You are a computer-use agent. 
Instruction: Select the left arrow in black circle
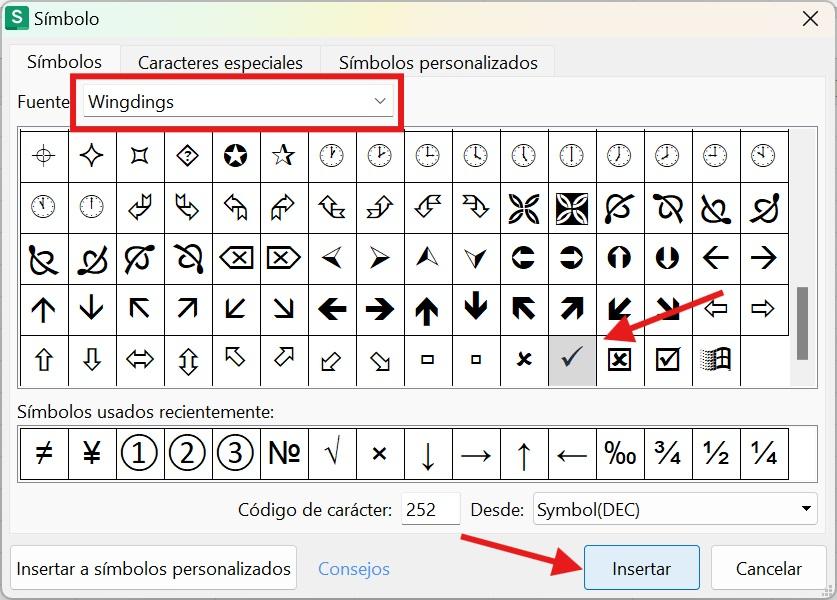pyautogui.click(x=524, y=259)
